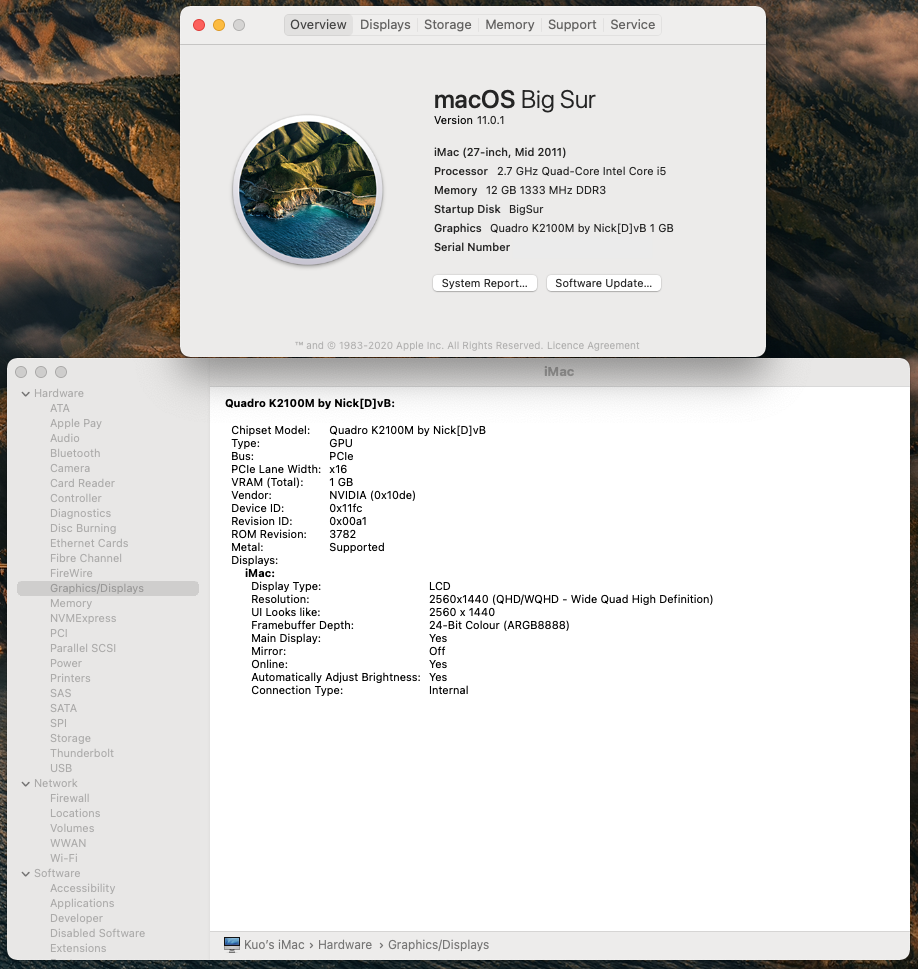
Task: Select Accessibility under Software
Action: (83, 888)
